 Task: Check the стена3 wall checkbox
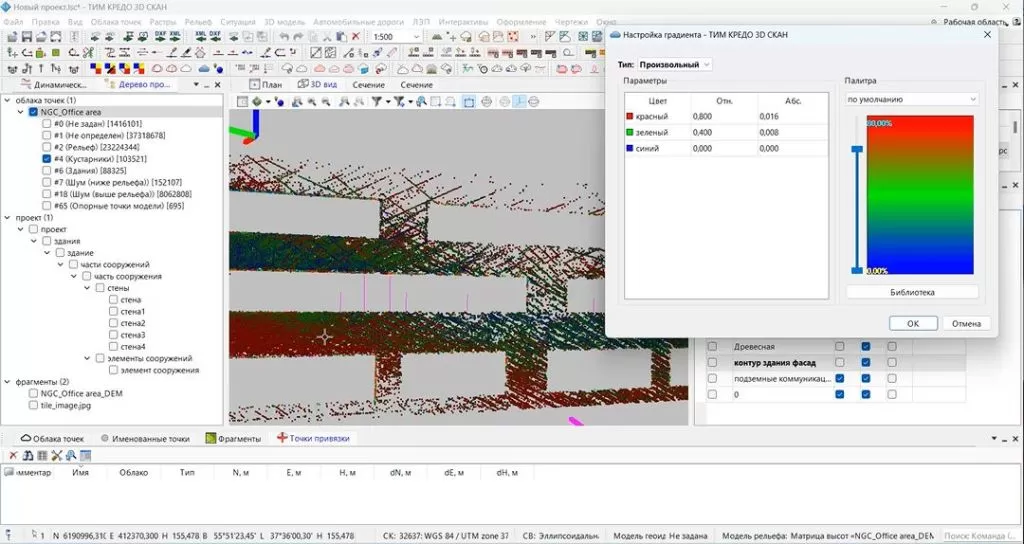click(114, 335)
